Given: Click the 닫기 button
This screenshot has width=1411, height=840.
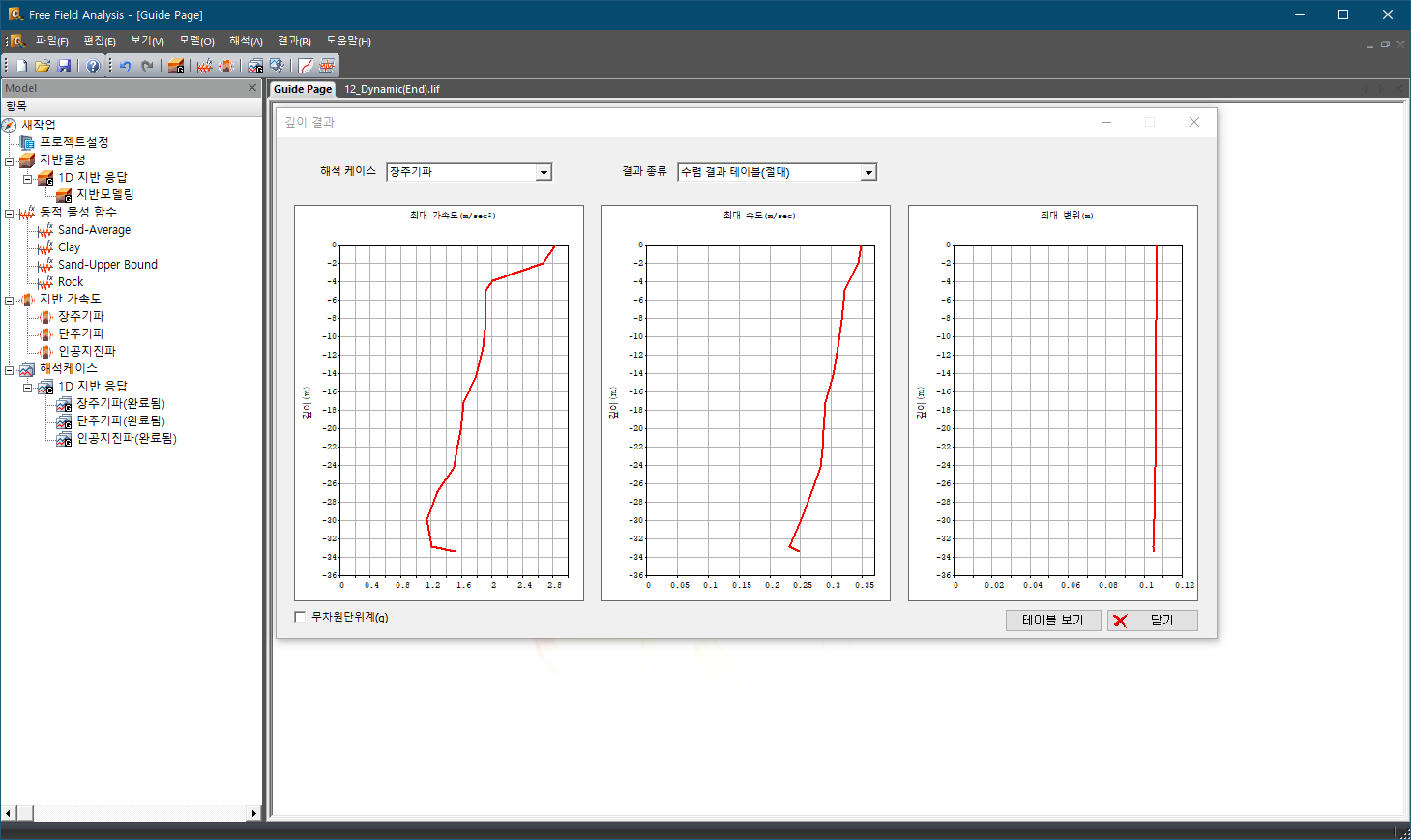Looking at the screenshot, I should [1153, 621].
